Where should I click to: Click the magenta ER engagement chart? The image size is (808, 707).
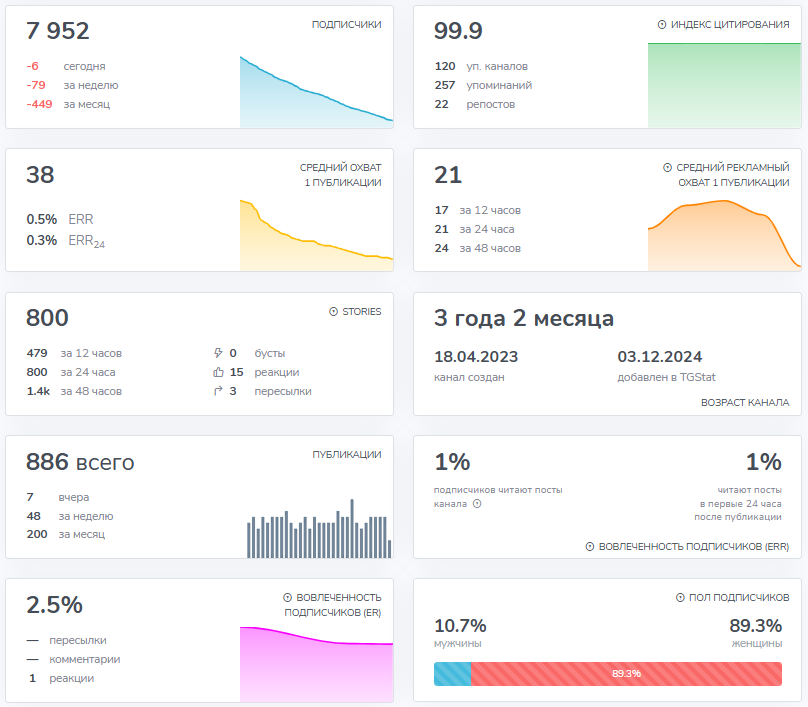(316, 664)
